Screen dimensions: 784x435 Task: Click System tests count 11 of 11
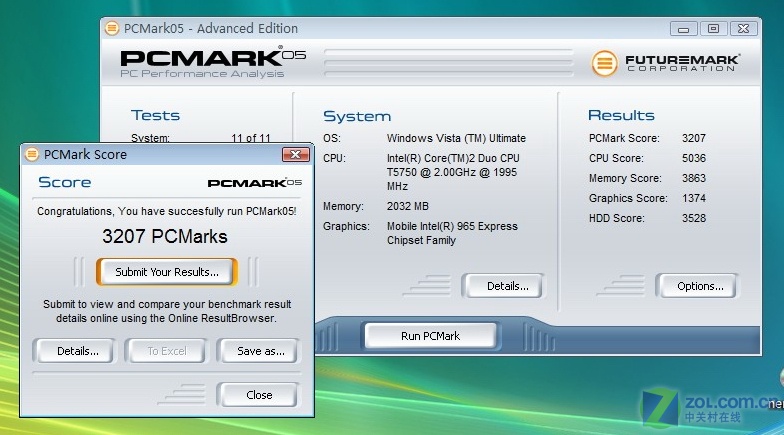pyautogui.click(x=250, y=138)
